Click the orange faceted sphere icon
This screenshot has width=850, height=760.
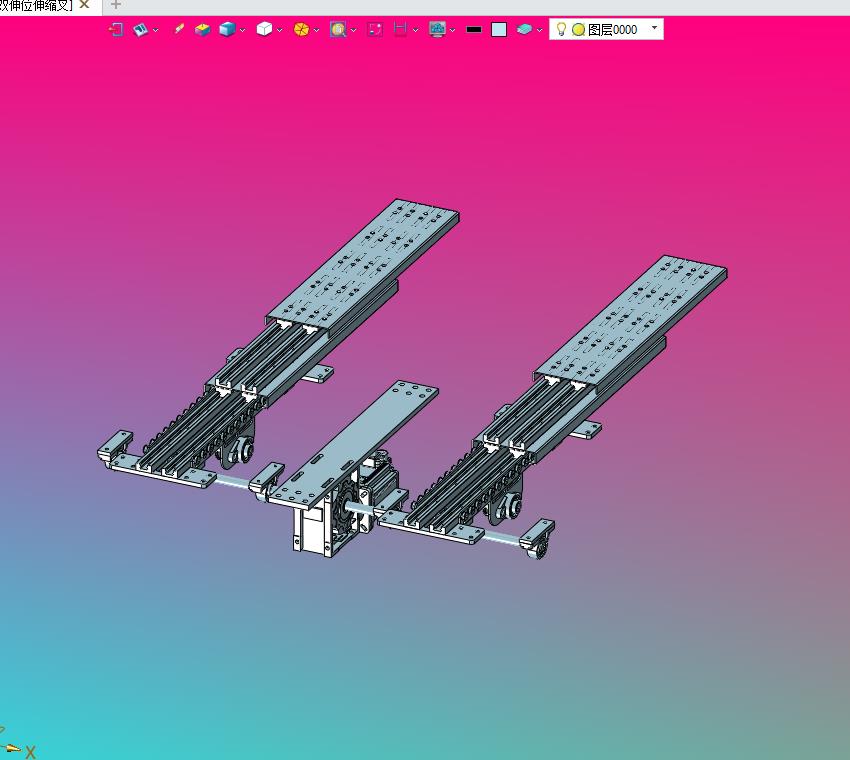(301, 29)
